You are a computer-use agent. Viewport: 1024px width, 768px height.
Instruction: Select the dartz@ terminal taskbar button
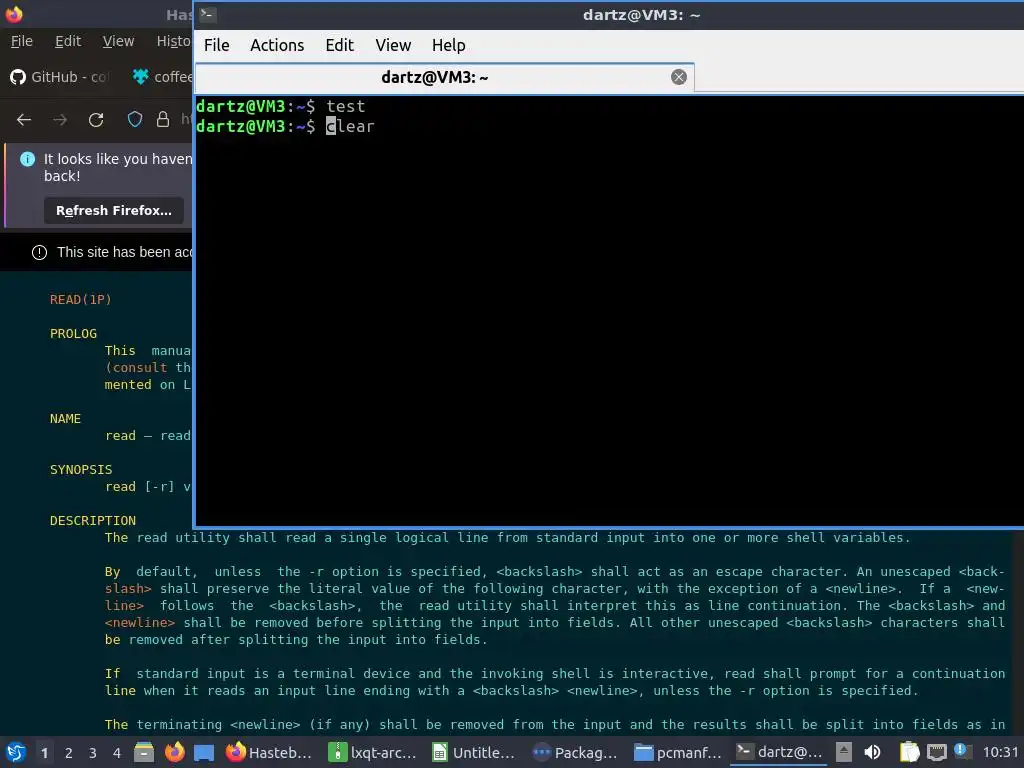click(779, 752)
